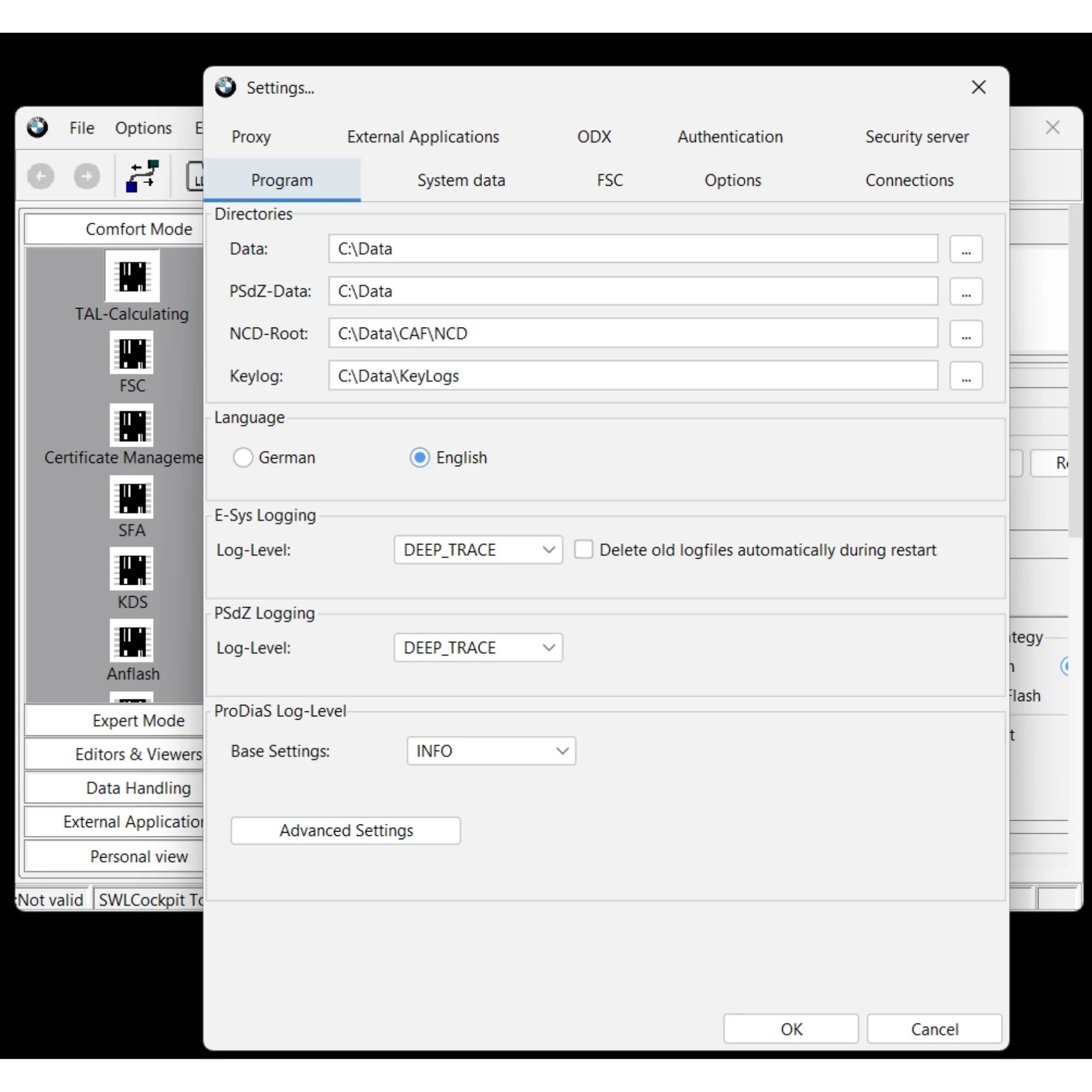Viewport: 1092px width, 1092px height.
Task: Click the connect toolbar icon
Action: pos(142,176)
